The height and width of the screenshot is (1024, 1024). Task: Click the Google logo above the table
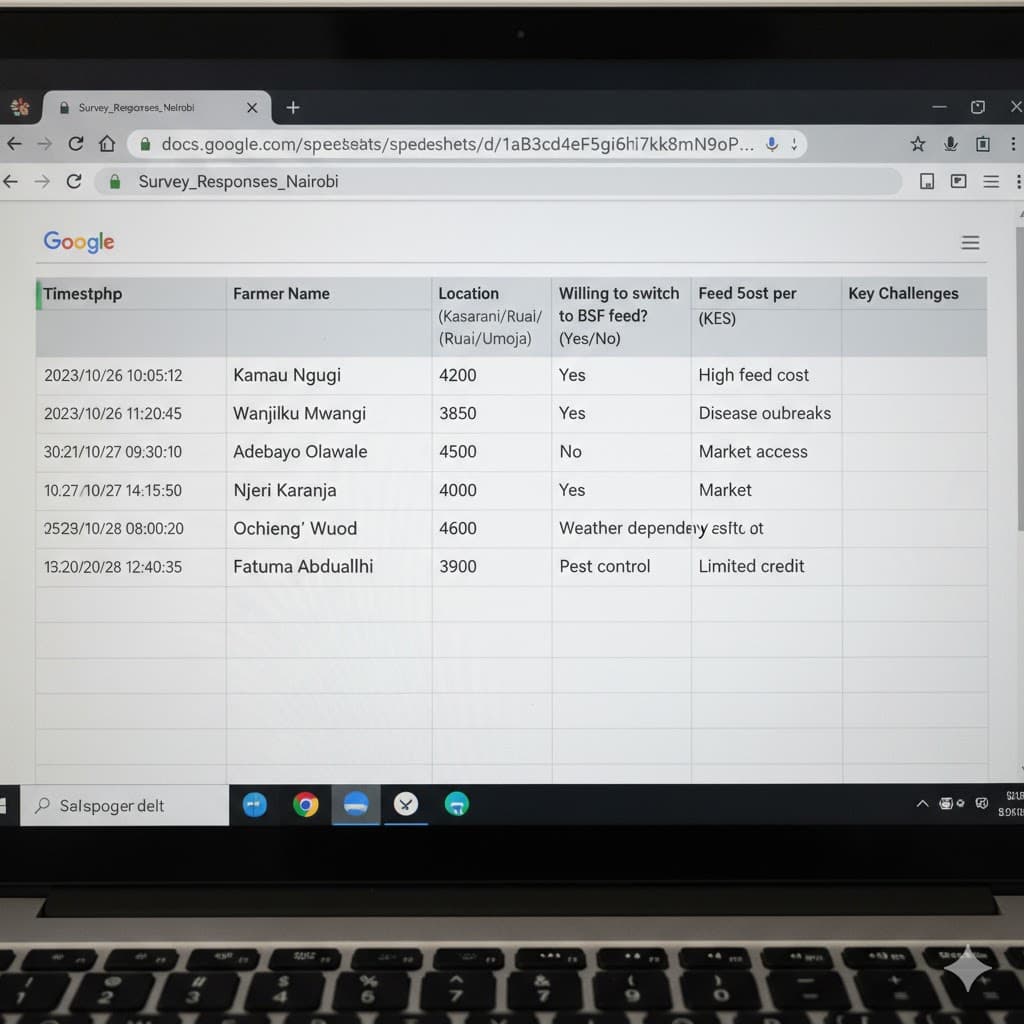tap(79, 242)
